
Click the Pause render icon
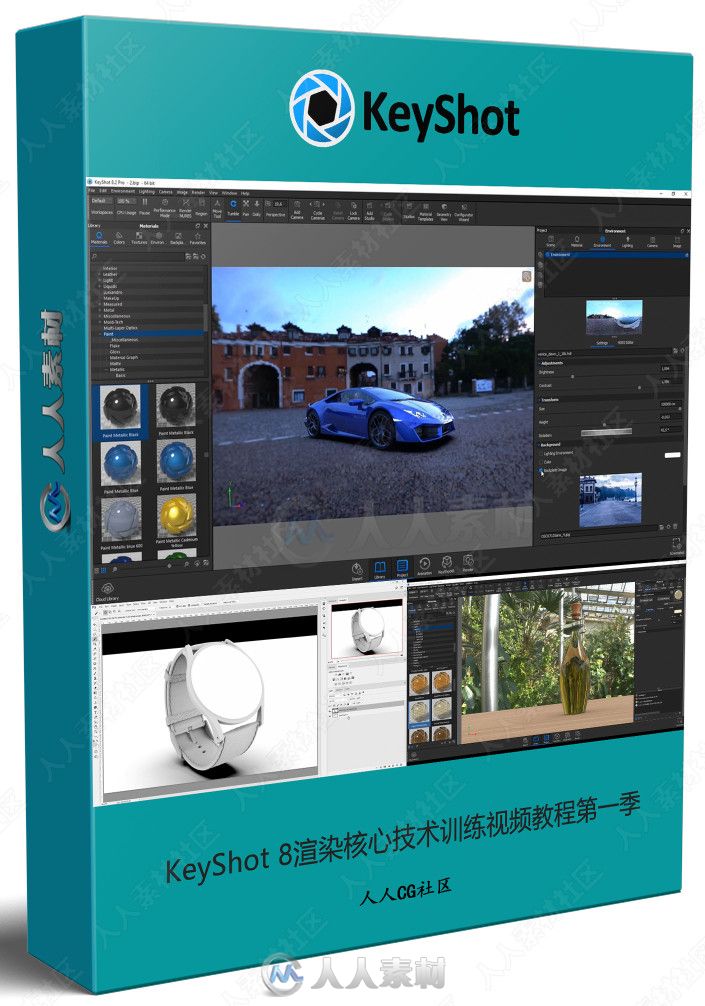[144, 207]
